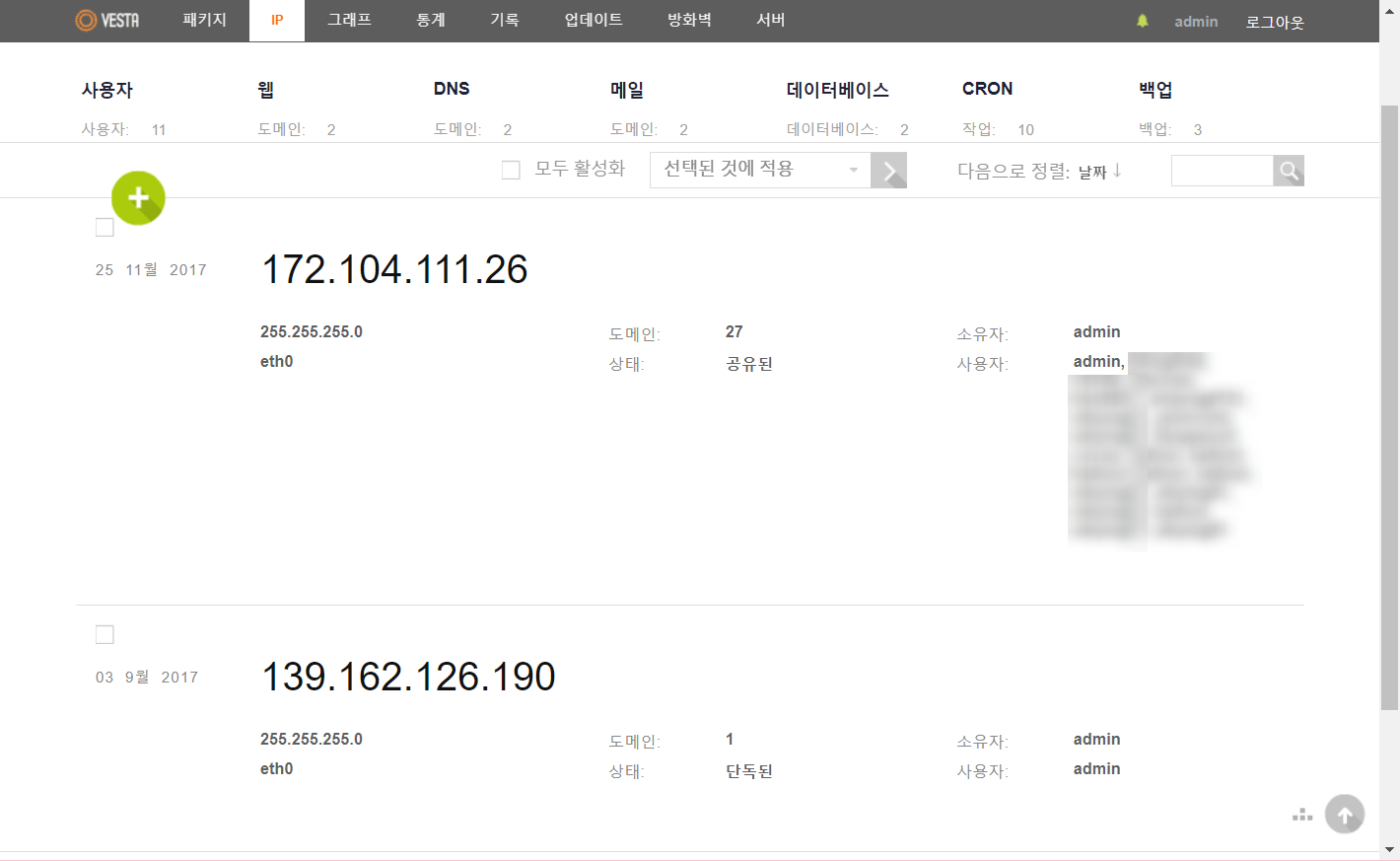Click the search input field
Screen dimensions: 1400x861
pos(1222,171)
